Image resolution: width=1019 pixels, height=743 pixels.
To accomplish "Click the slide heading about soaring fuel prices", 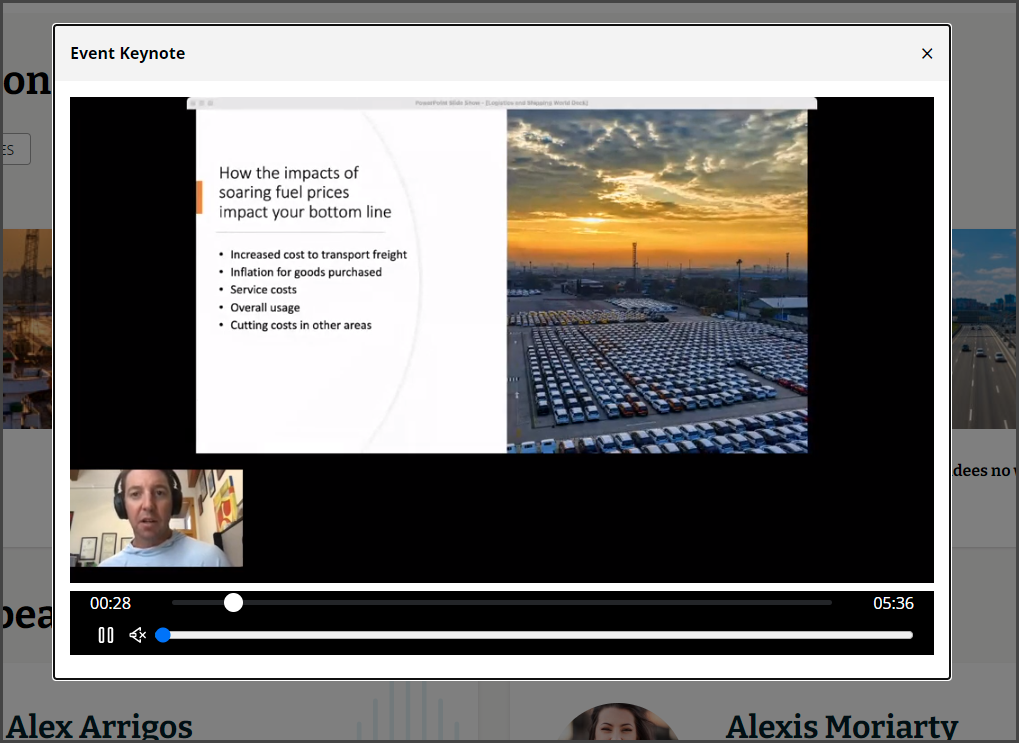I will tap(305, 192).
